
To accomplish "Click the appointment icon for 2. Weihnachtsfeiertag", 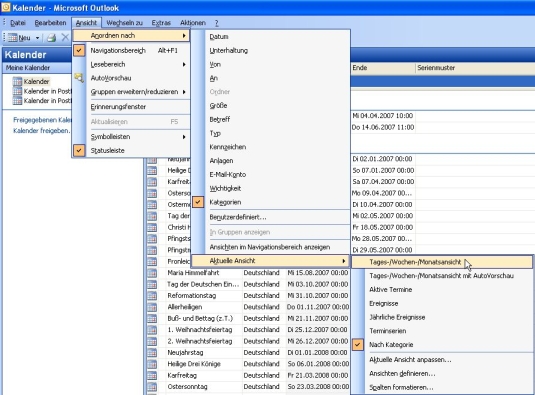I will click(x=152, y=341).
